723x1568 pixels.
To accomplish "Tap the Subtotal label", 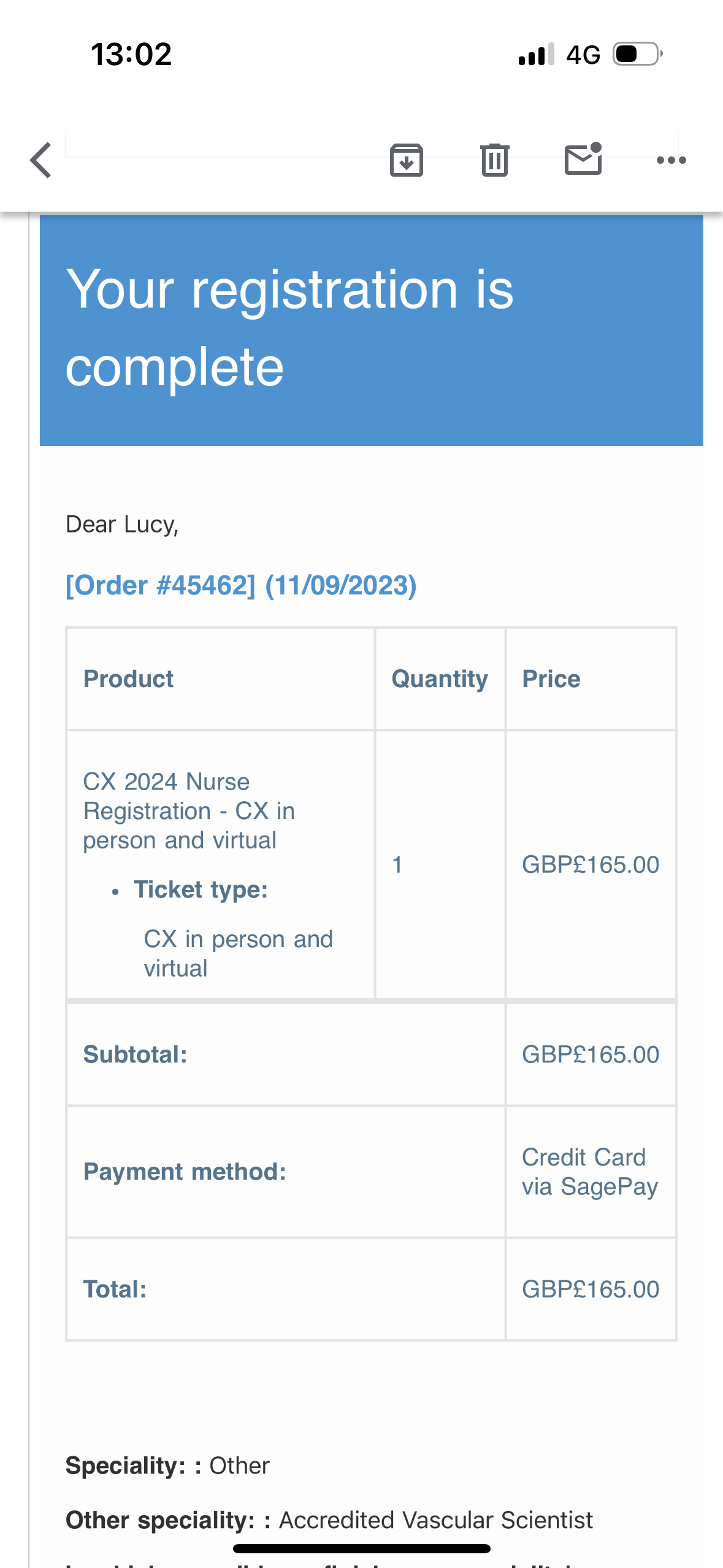I will tap(135, 1055).
